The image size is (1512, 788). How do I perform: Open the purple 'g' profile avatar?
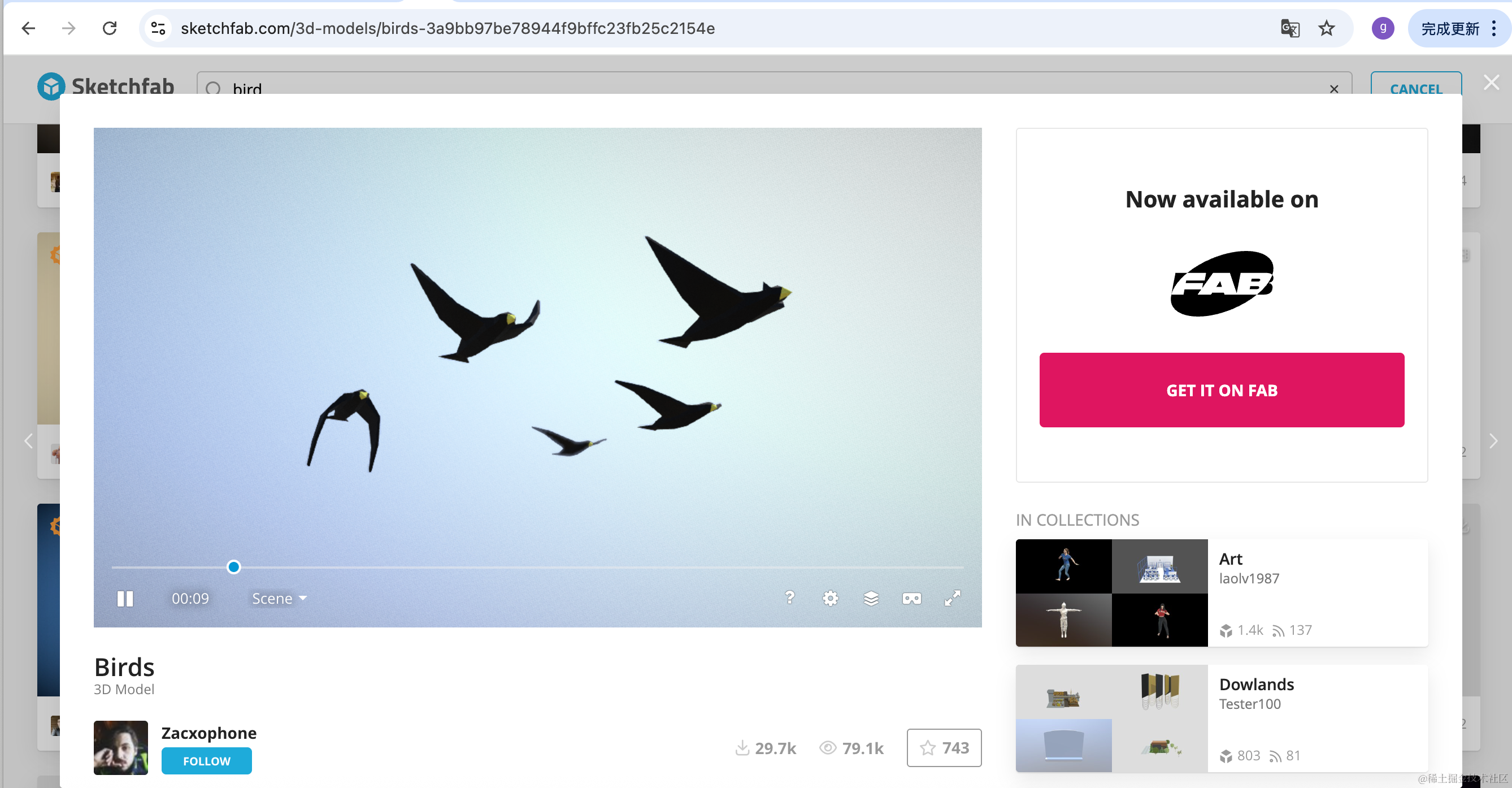click(1383, 28)
